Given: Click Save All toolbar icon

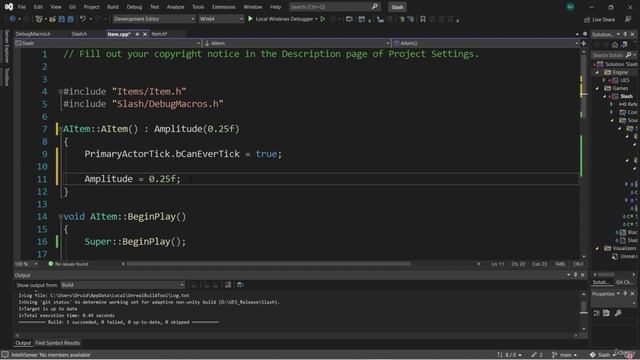Looking at the screenshot, I should click(71, 19).
